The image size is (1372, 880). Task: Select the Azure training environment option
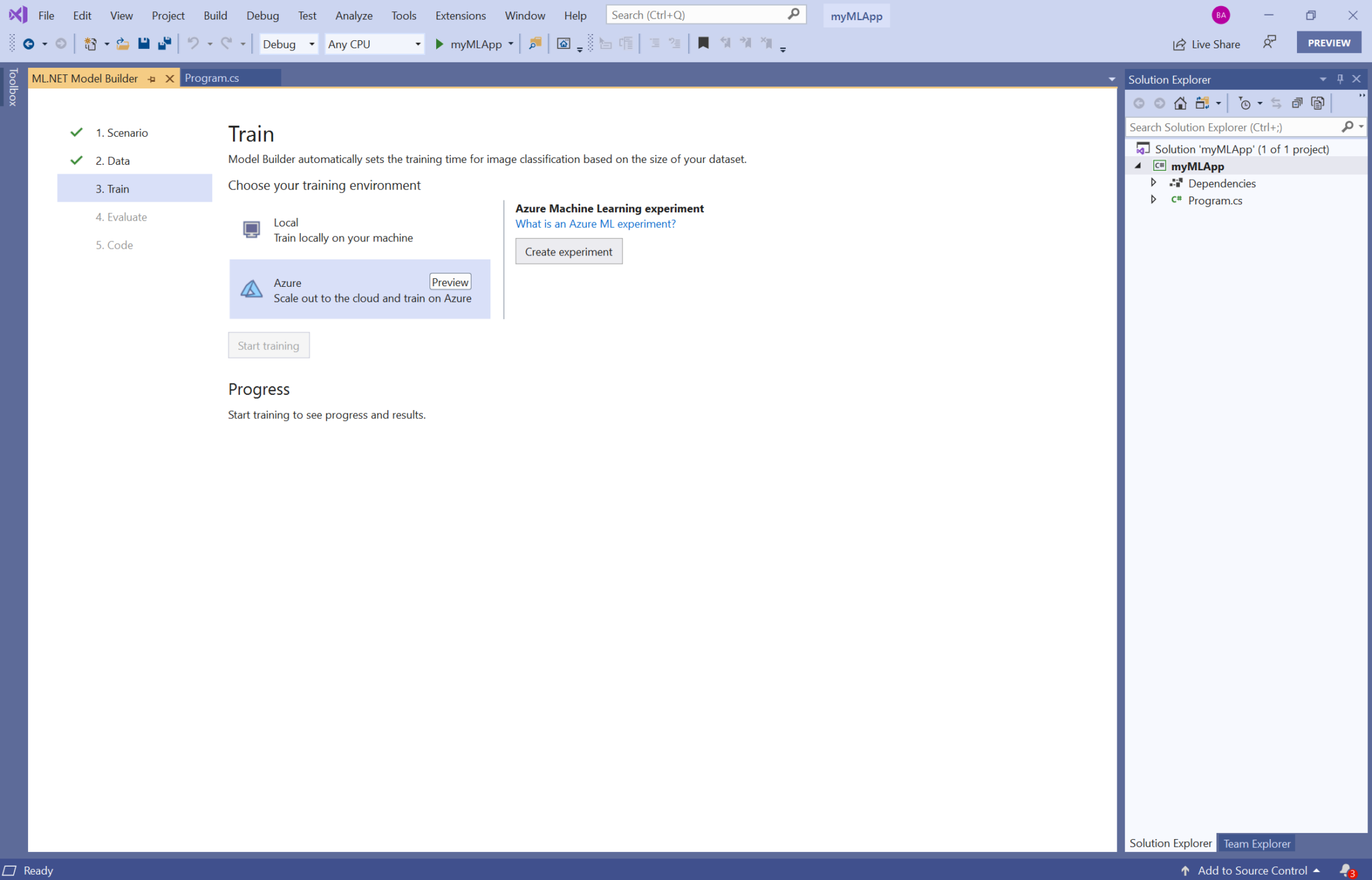click(360, 290)
